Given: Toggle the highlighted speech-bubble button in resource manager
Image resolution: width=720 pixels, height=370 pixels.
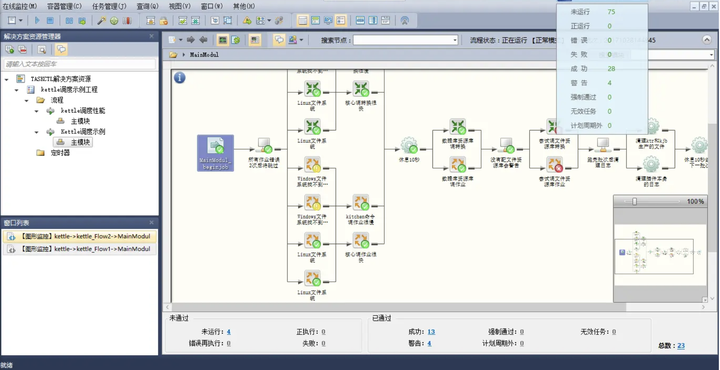Looking at the screenshot, I should coord(61,50).
